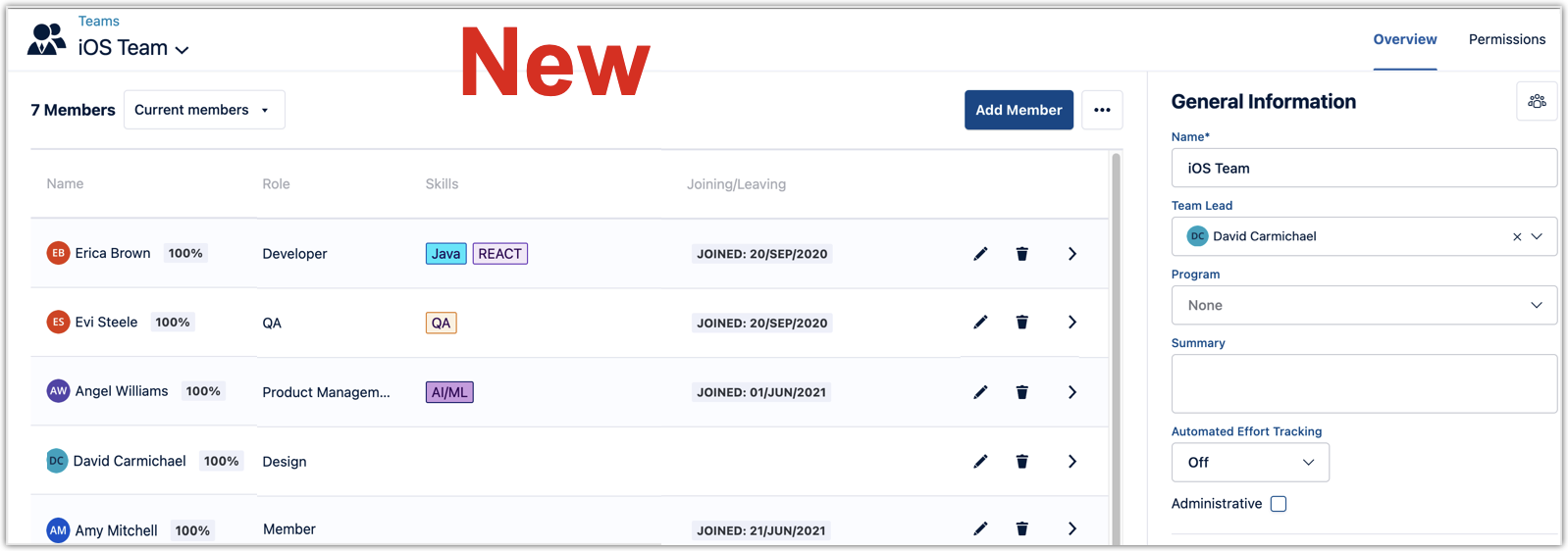
Task: Go to the Teams breadcrumb link
Action: 99,22
